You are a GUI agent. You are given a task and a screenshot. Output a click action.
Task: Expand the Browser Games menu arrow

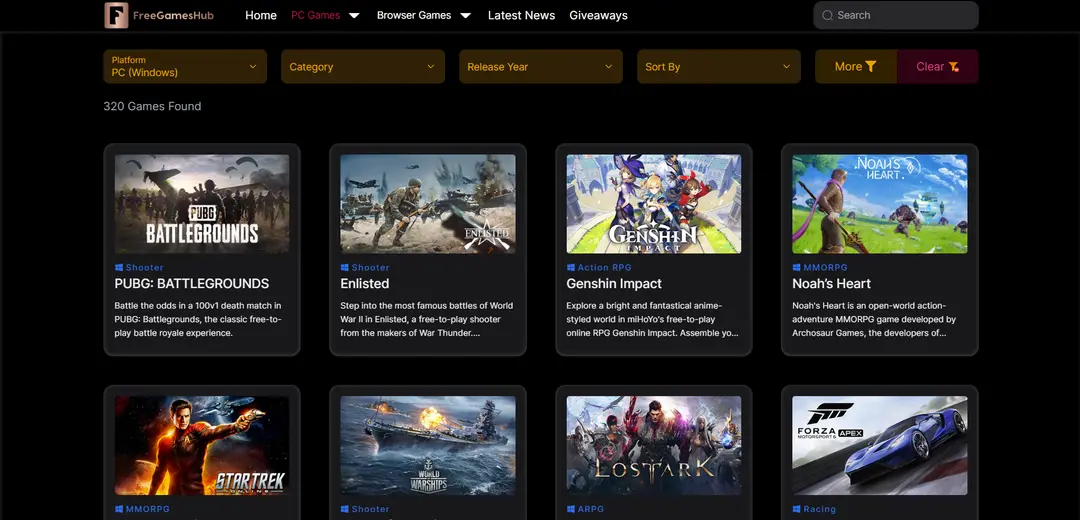coord(466,15)
